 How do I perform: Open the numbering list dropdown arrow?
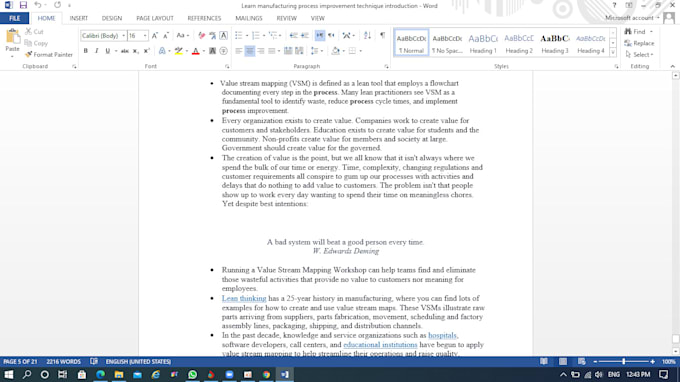click(x=264, y=36)
